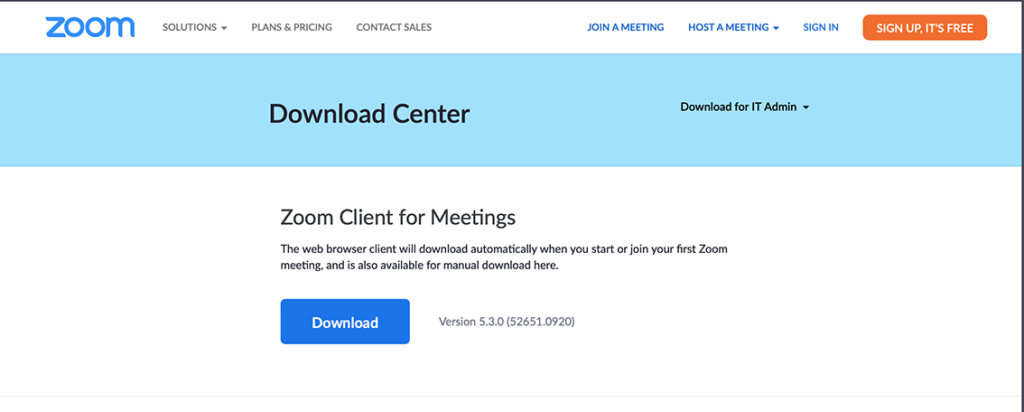Click the word Admin in the banner
The image size is (1024, 412).
[780, 107]
